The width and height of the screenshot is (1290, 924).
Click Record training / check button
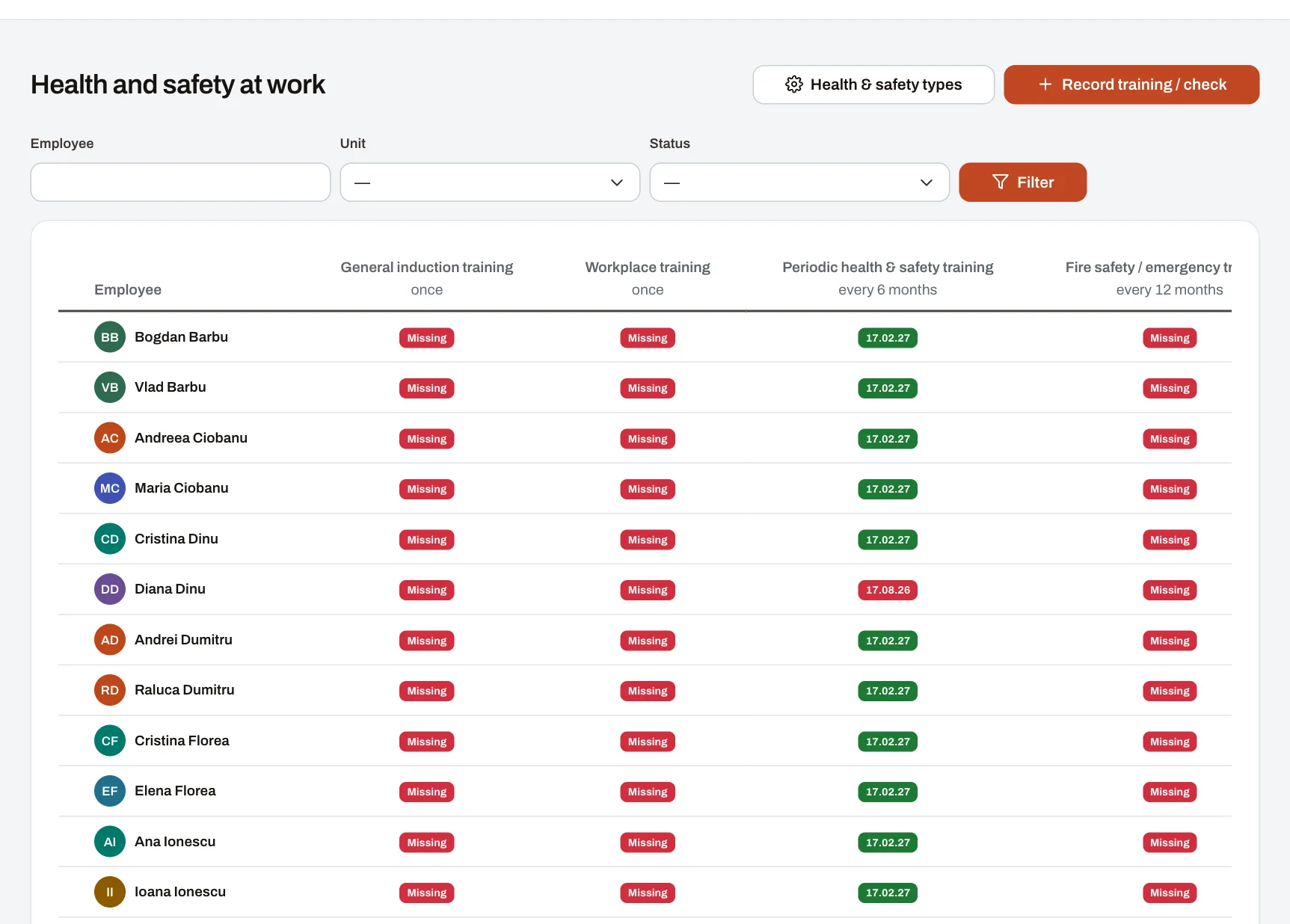tap(1131, 84)
